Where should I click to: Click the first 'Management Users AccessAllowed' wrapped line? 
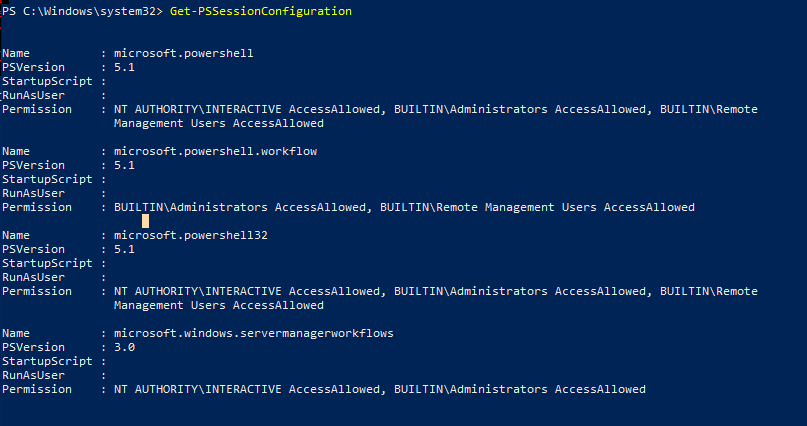(x=219, y=123)
